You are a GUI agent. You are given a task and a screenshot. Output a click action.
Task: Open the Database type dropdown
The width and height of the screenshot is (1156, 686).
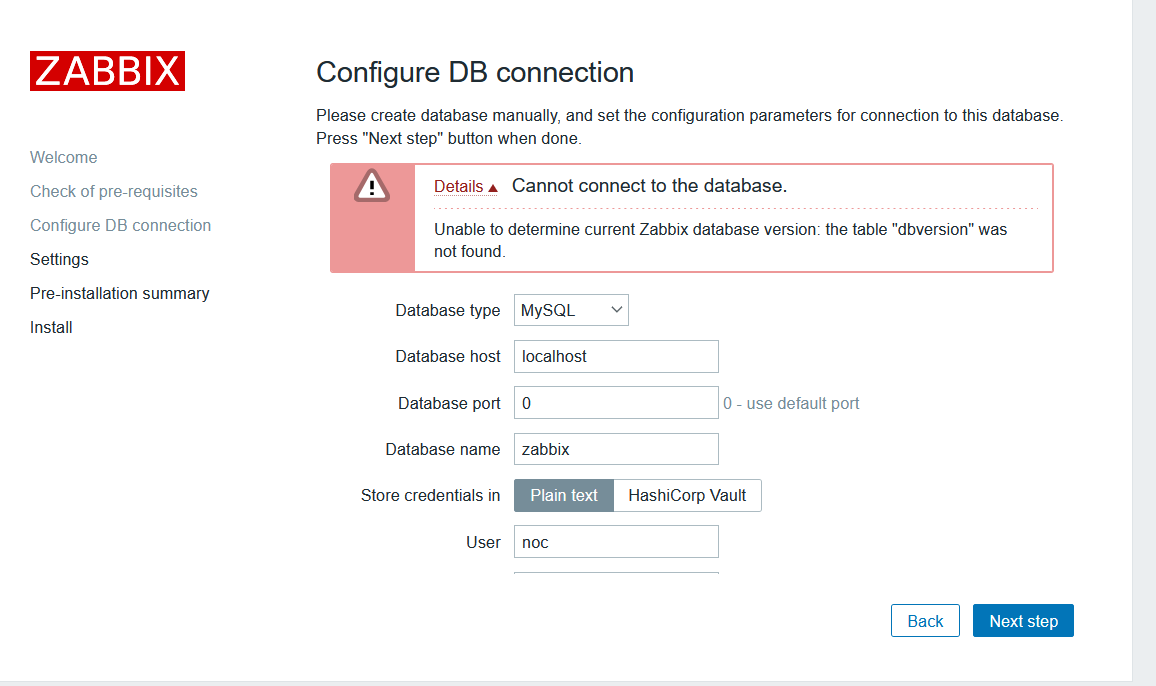[571, 310]
